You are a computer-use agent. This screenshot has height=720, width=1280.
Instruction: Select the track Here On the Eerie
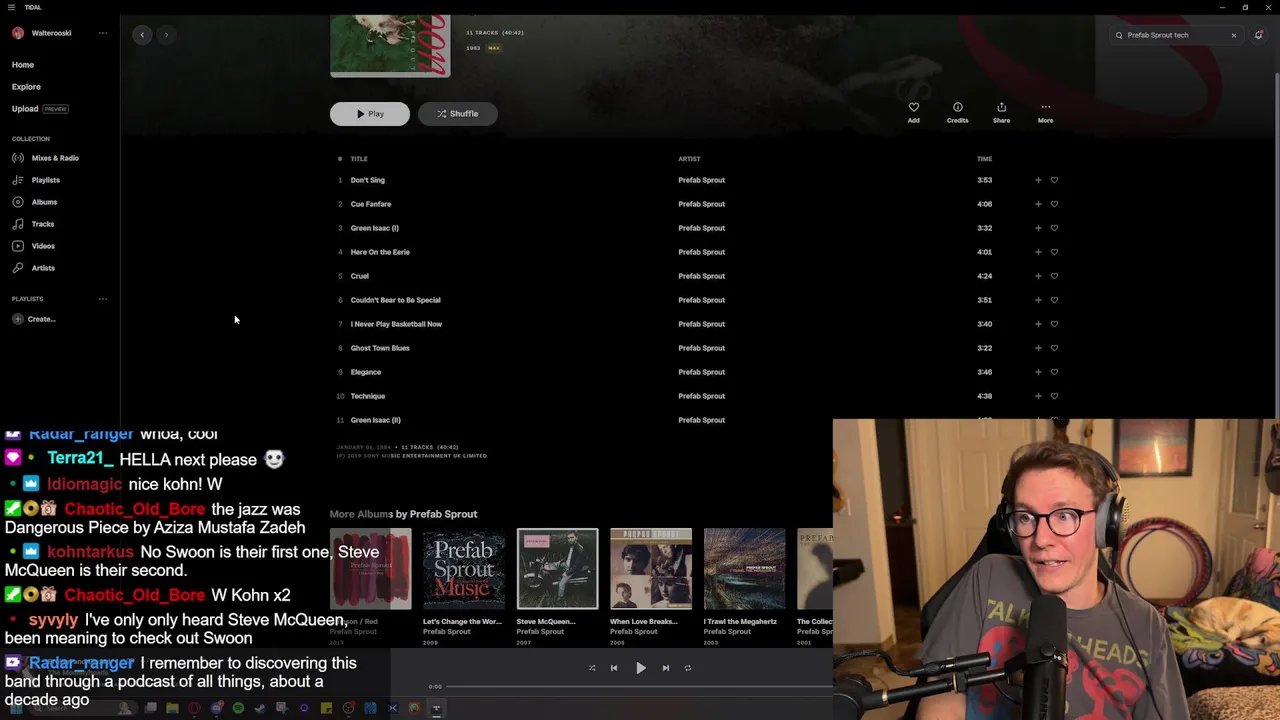pyautogui.click(x=380, y=252)
